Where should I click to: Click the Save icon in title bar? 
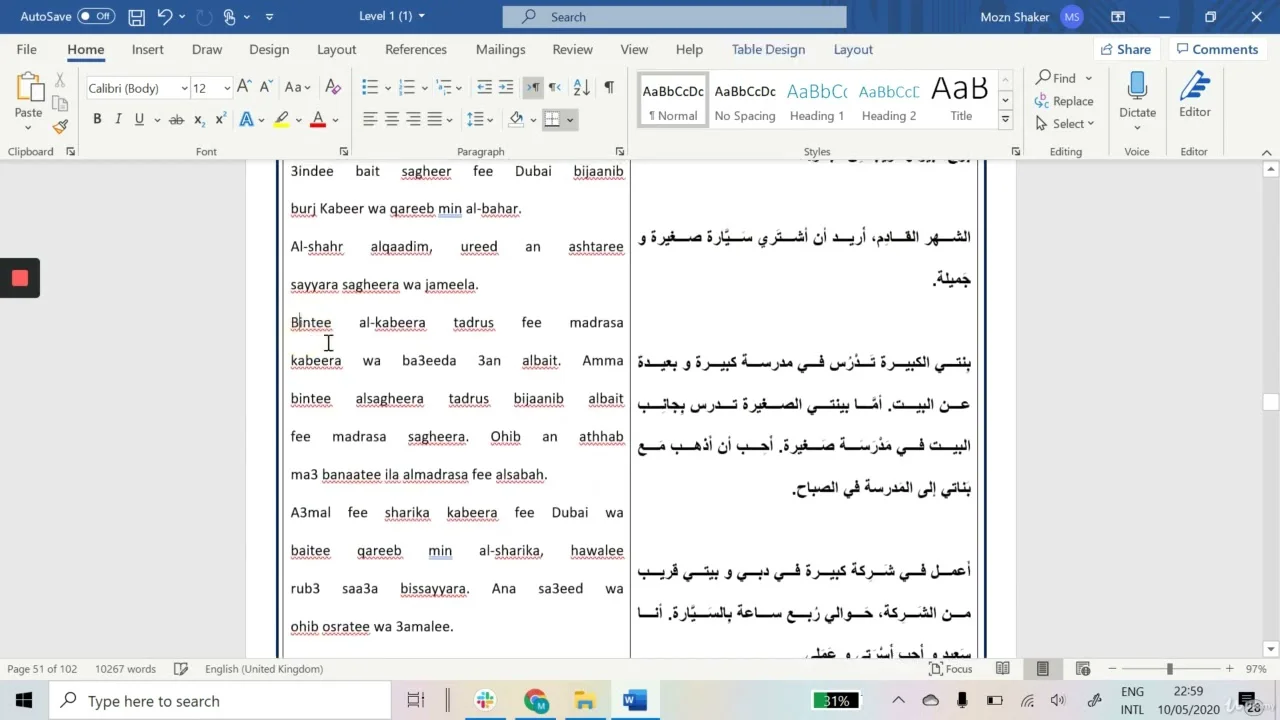coord(137,17)
